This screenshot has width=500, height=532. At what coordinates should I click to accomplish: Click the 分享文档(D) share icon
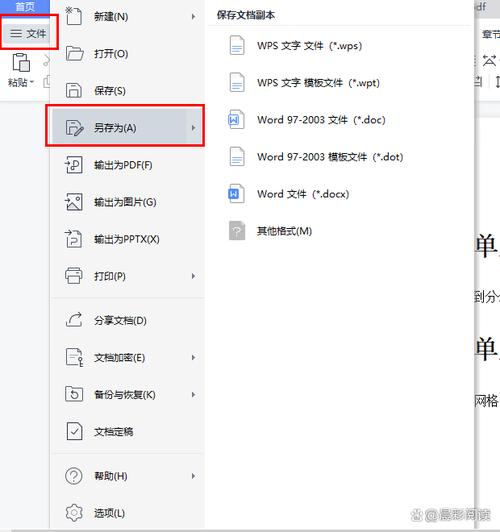(74, 320)
